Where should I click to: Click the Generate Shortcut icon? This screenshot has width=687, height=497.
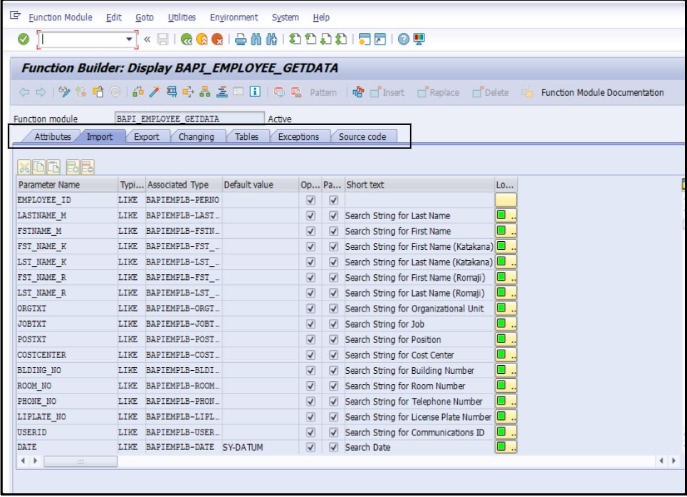click(x=380, y=39)
